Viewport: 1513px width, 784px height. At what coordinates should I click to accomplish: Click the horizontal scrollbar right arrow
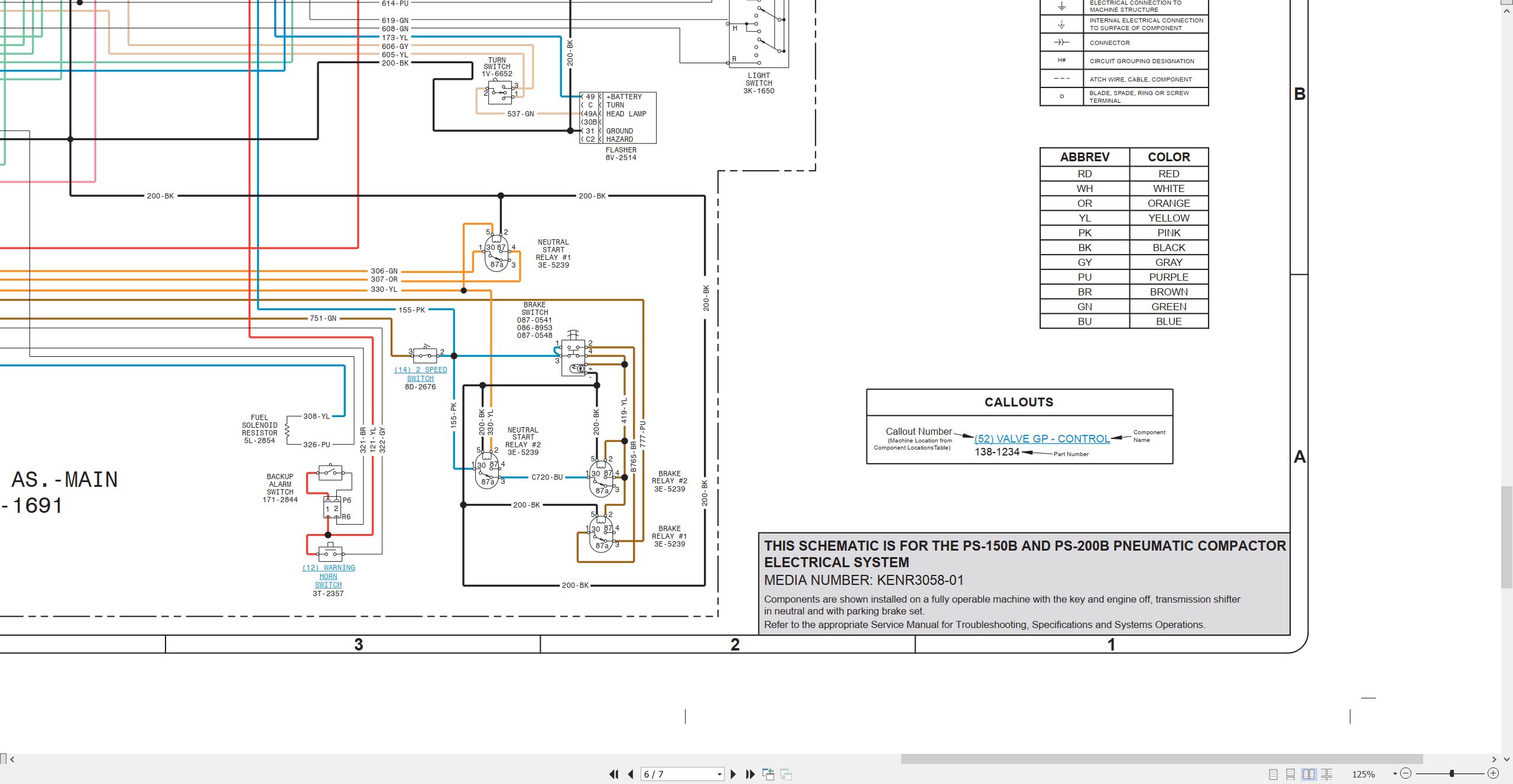(x=1494, y=759)
